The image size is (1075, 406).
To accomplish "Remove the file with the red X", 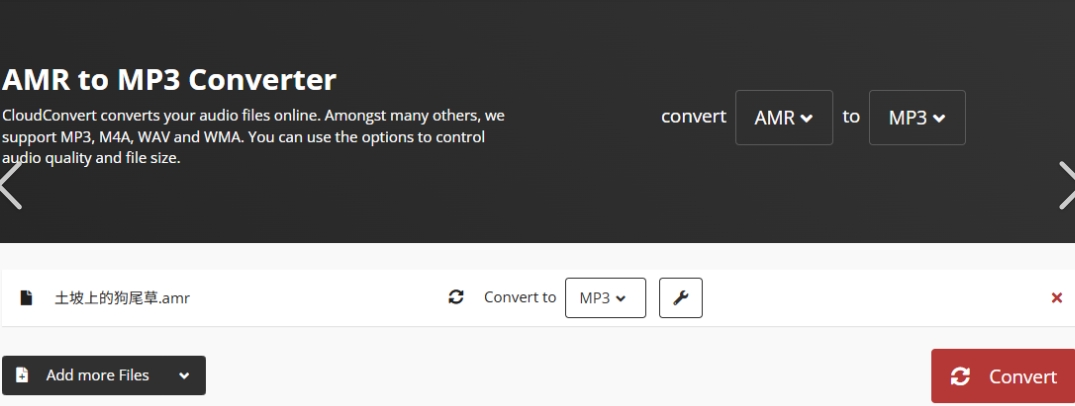I will coord(1056,298).
